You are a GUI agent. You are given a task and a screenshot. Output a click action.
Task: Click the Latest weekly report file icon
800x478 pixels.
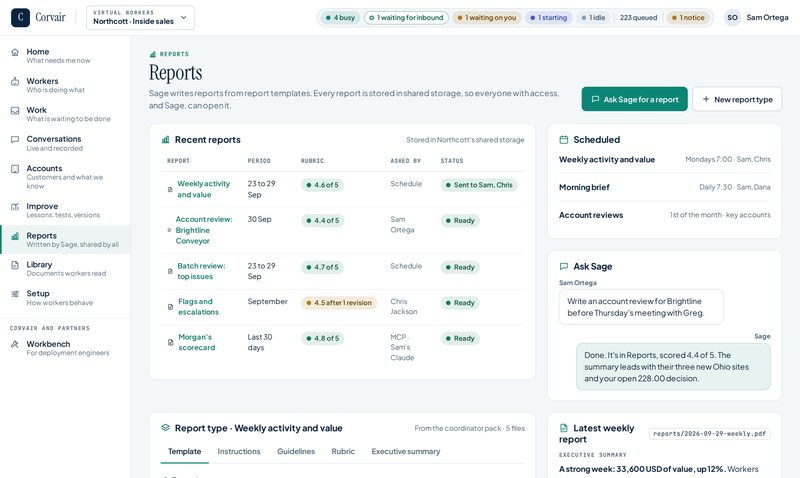tap(564, 428)
